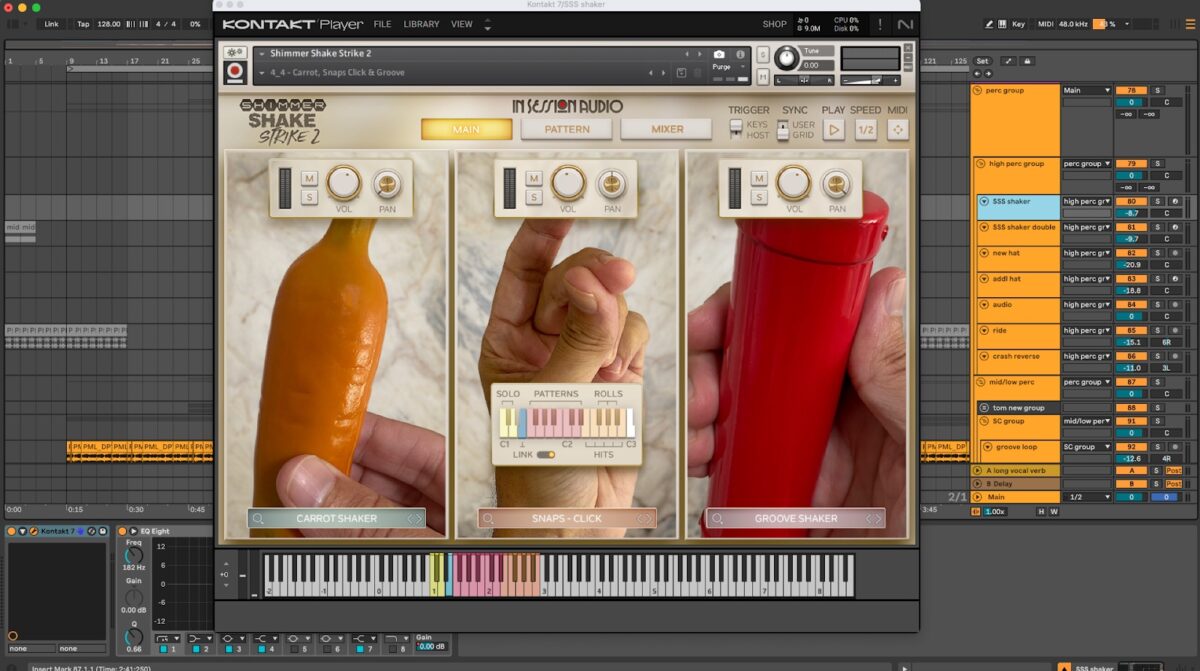Search instruments with Carrot Shaker magnifier icon
This screenshot has height=671, width=1200.
point(258,518)
